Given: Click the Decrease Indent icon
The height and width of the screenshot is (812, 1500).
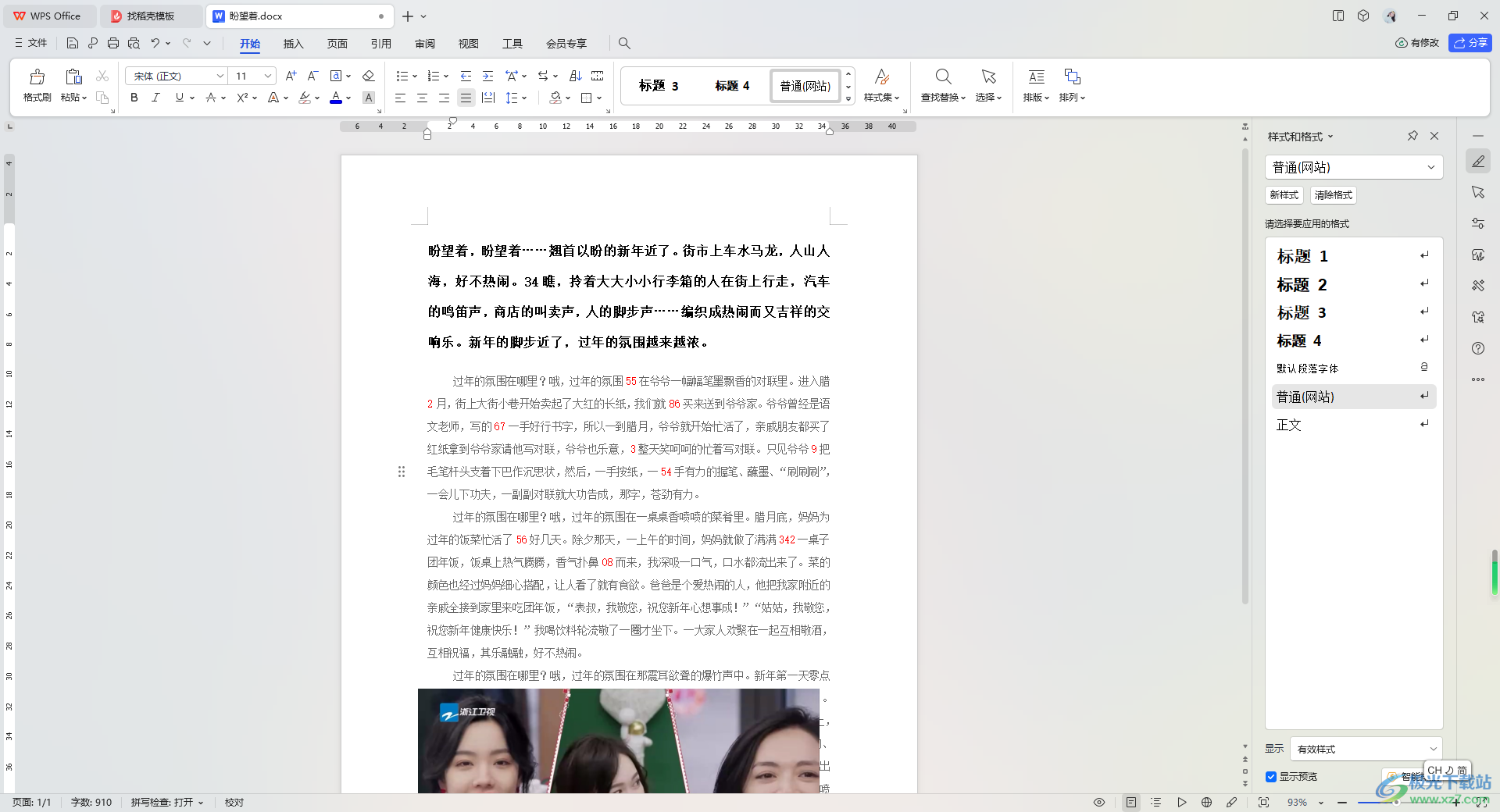Looking at the screenshot, I should click(466, 76).
